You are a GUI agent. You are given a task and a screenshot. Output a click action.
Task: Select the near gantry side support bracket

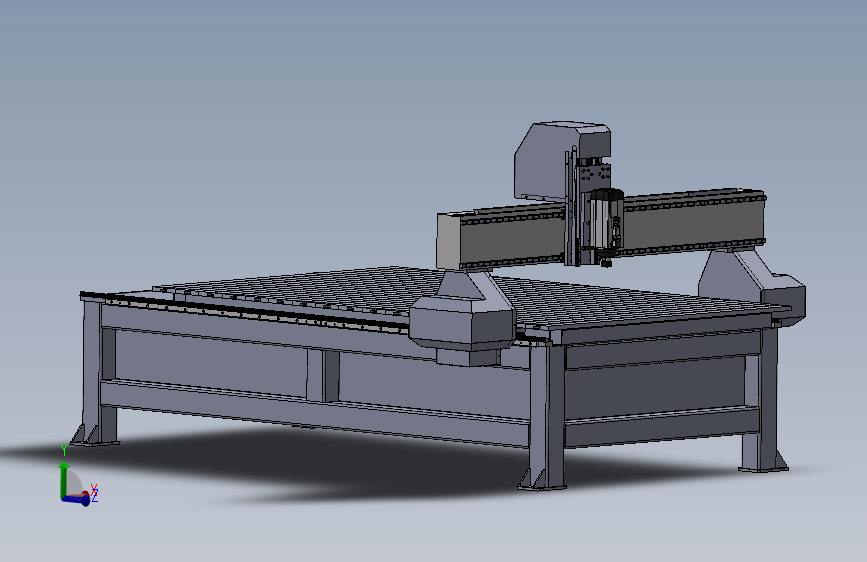coord(463,318)
